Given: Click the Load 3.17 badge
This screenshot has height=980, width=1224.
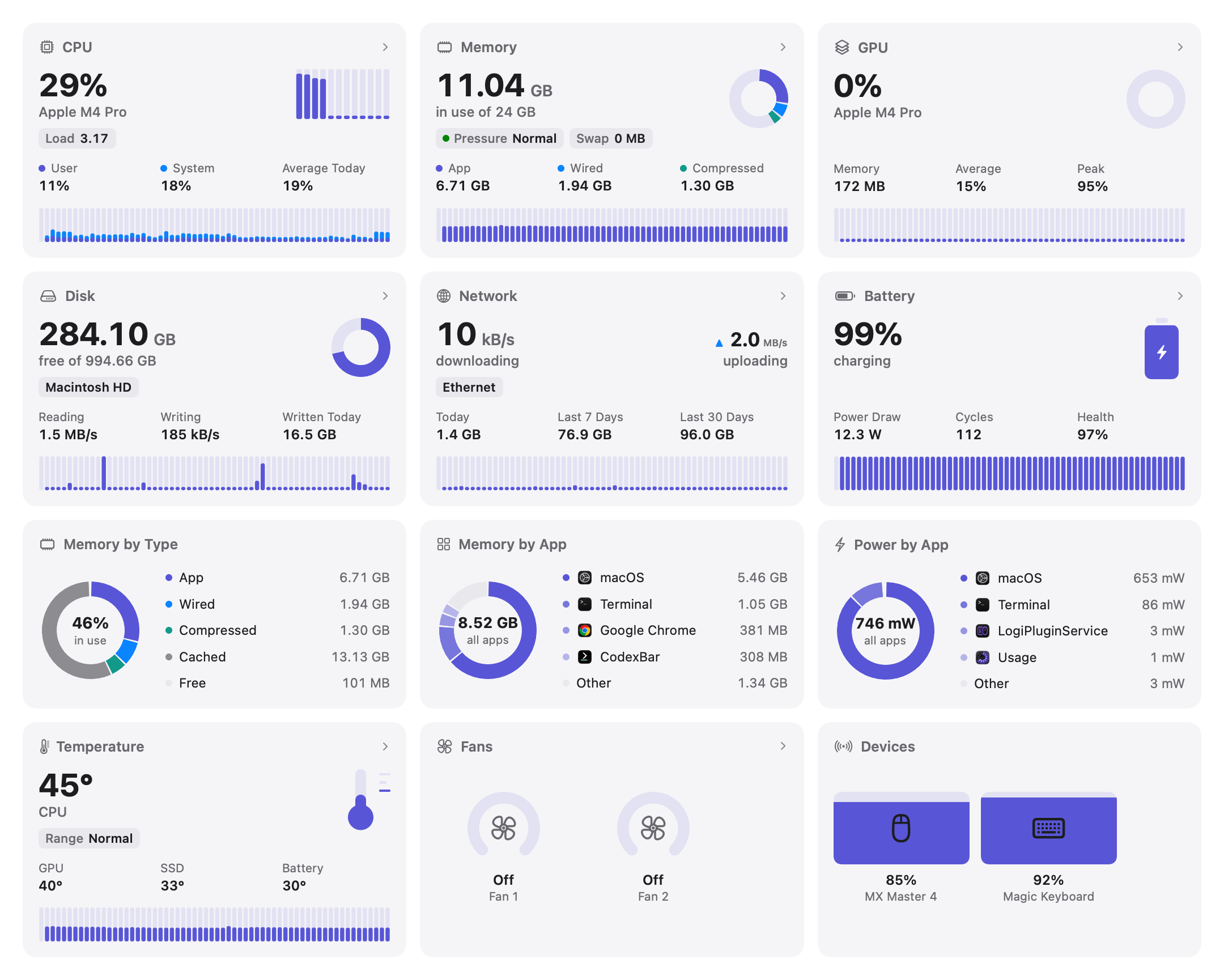Looking at the screenshot, I should click(77, 138).
